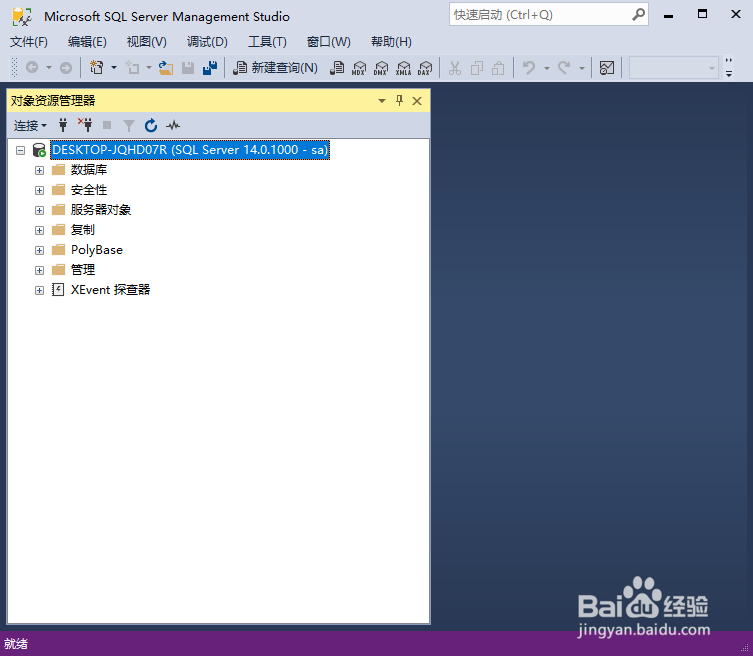Open the 文件(F) menu
Viewport: 753px width, 656px height.
click(x=29, y=42)
